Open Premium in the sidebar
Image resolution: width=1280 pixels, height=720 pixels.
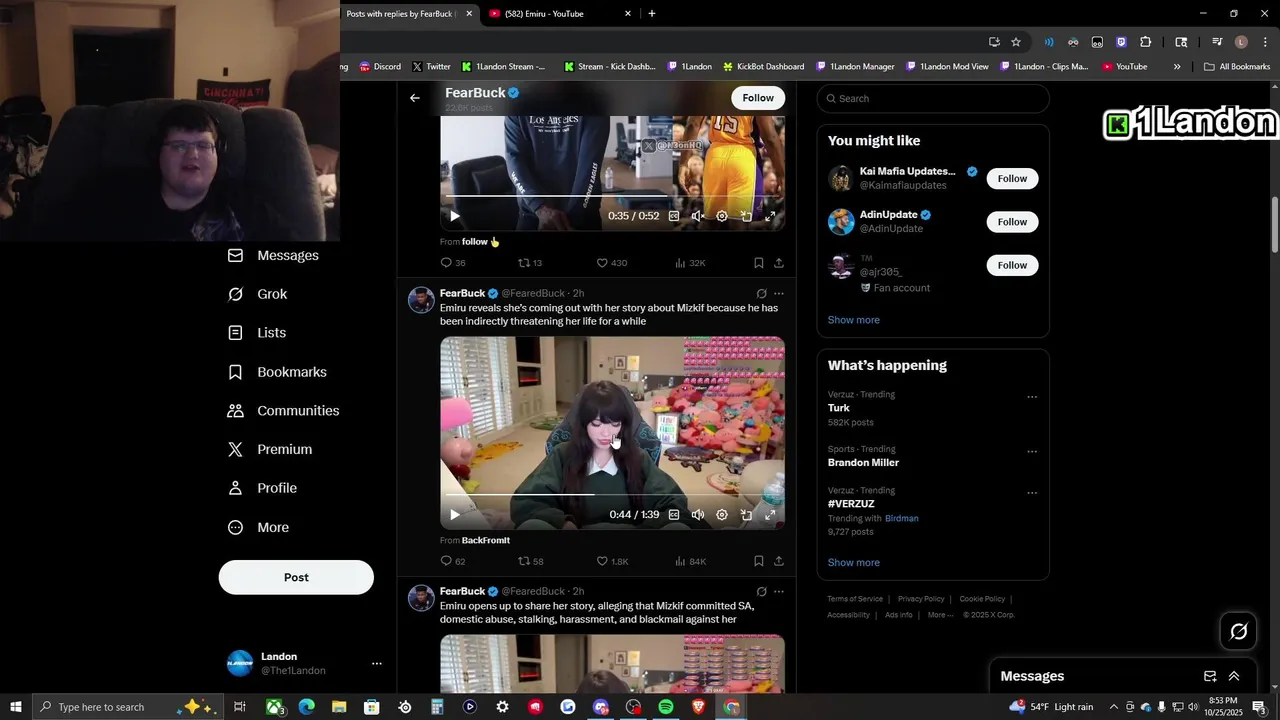click(x=270, y=450)
